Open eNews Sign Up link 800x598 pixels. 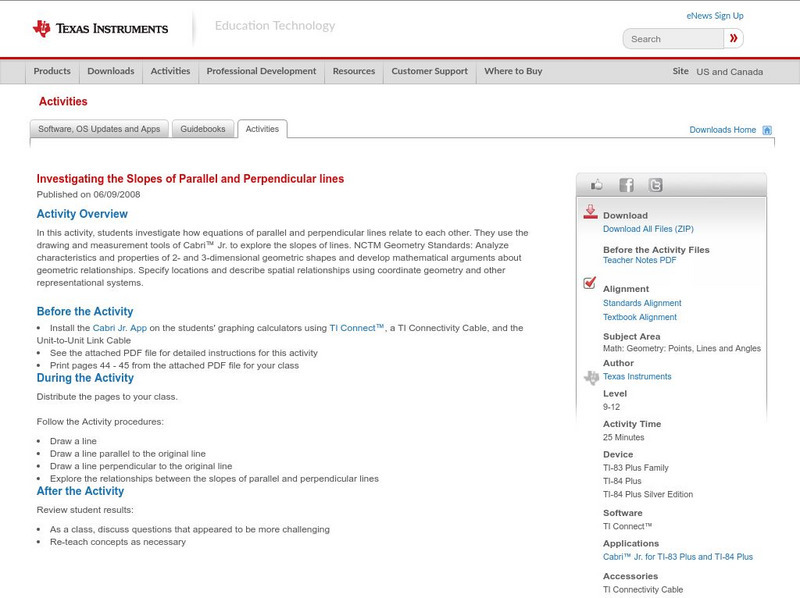[x=715, y=16]
